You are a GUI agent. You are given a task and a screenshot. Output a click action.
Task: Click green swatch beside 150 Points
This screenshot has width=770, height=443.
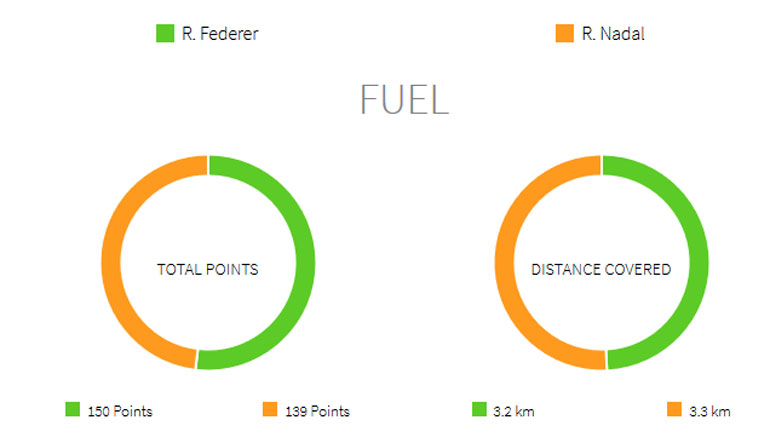pos(72,410)
